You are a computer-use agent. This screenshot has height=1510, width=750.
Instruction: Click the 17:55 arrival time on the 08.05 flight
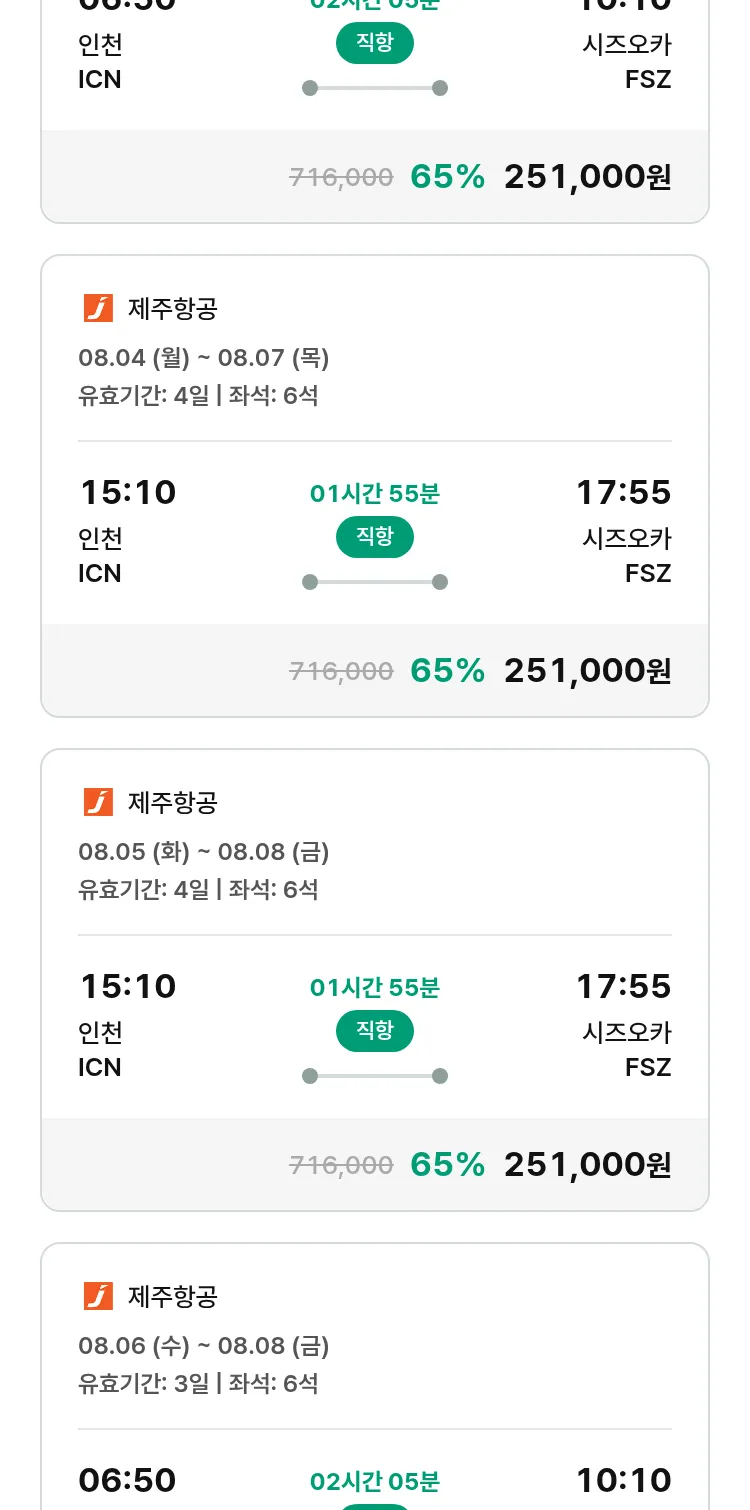[623, 986]
